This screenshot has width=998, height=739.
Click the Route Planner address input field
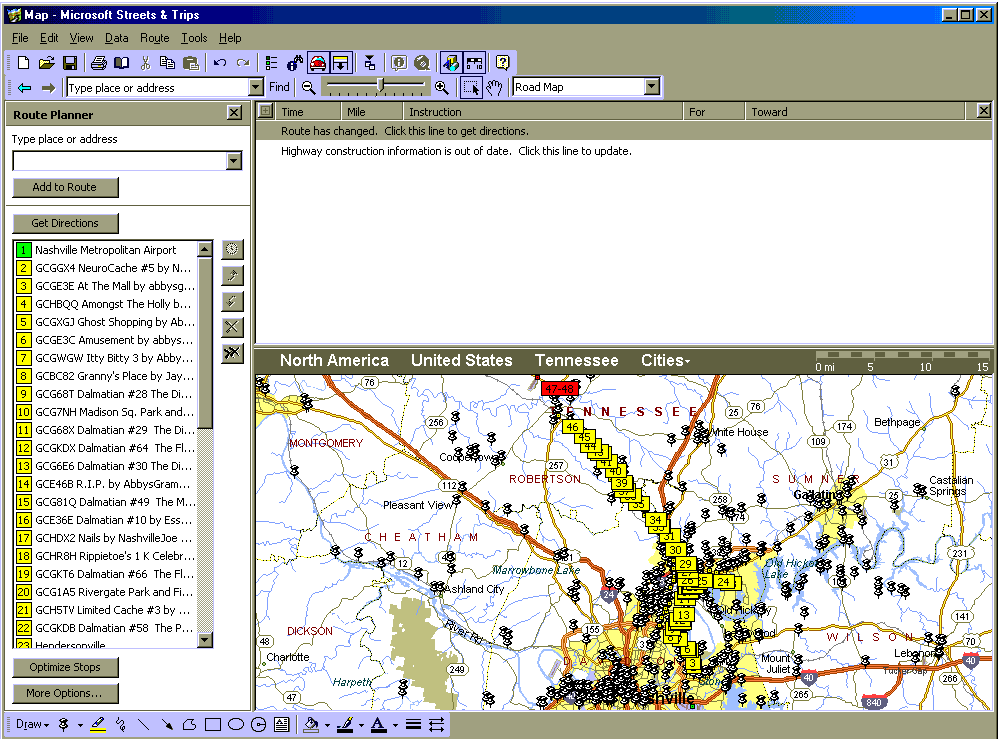(x=120, y=161)
